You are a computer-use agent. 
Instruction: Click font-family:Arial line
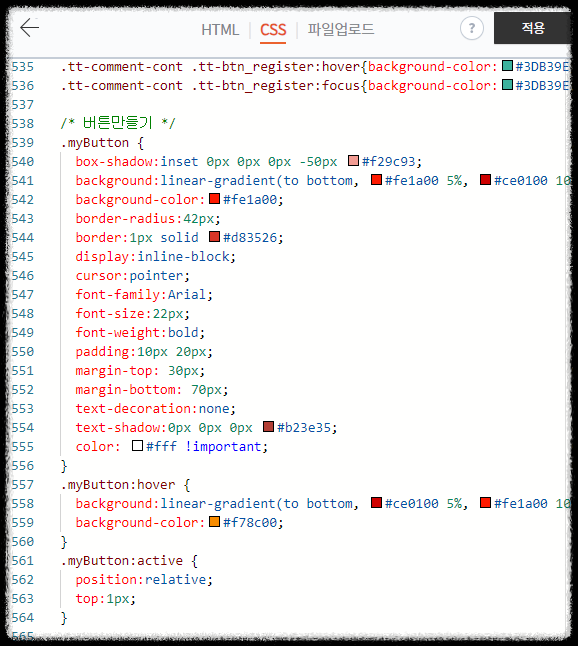click(144, 295)
